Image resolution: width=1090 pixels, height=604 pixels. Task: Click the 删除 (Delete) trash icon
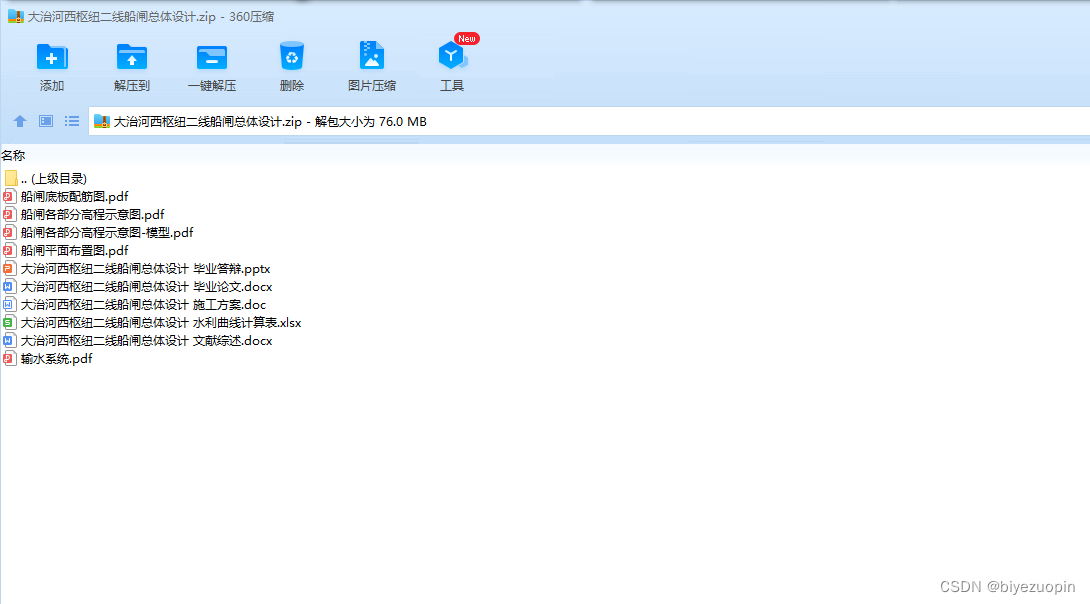[292, 67]
